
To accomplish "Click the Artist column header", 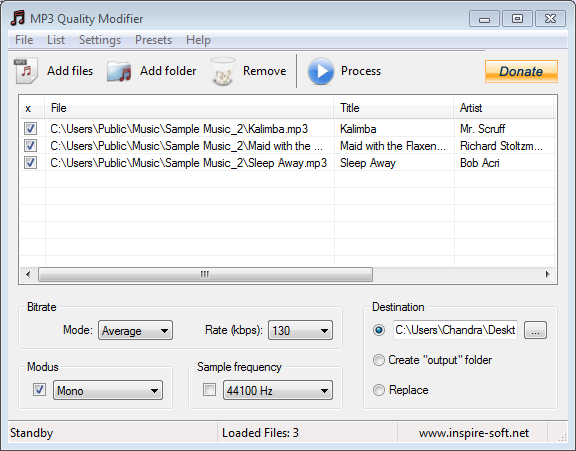I will pyautogui.click(x=504, y=108).
